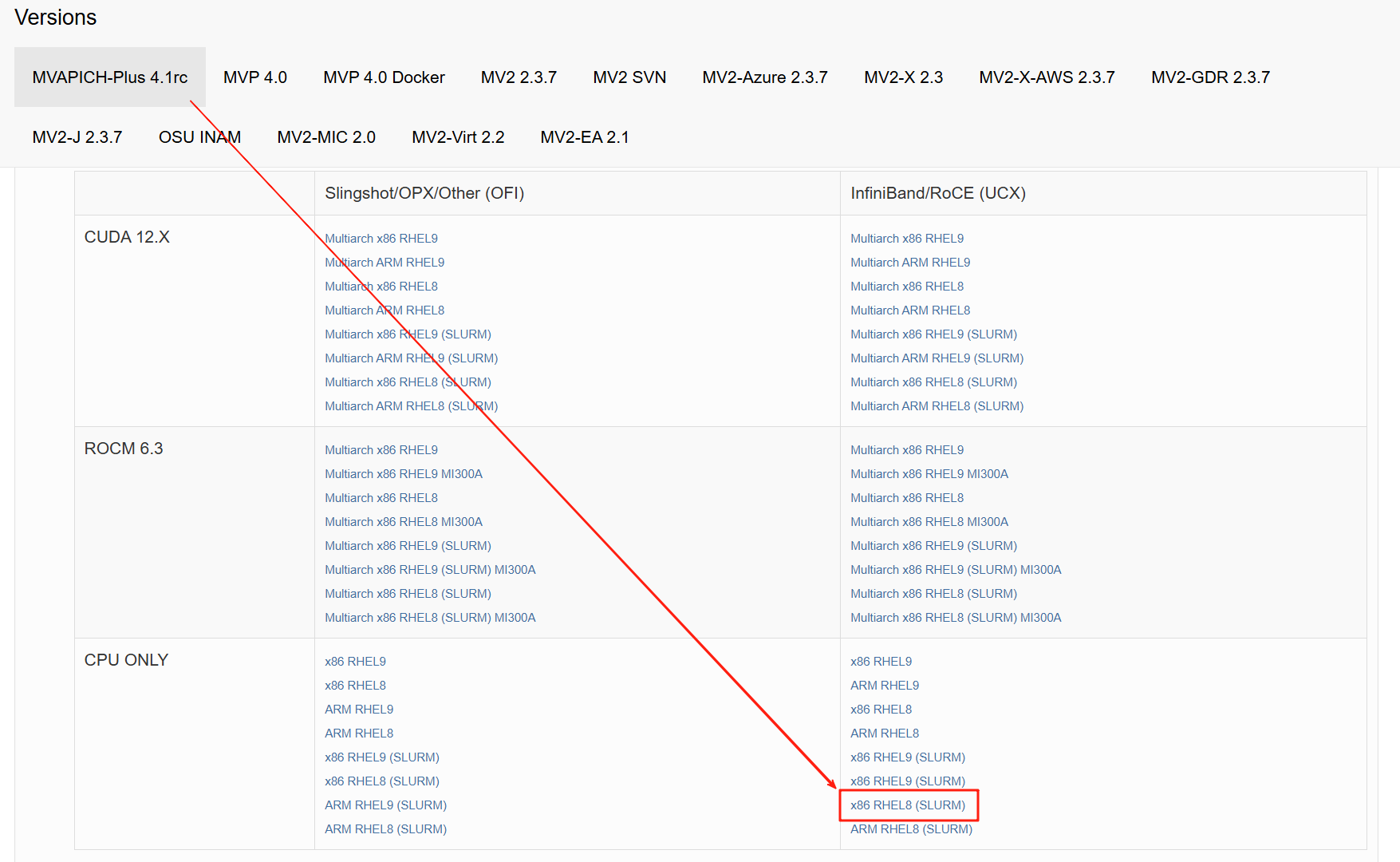Open the MV2 SVN tab
The width and height of the screenshot is (1400, 862).
(x=629, y=77)
